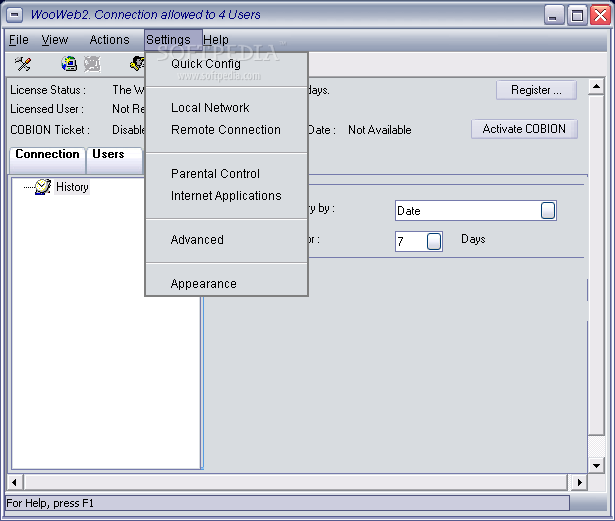
Task: Click the globe with computer connect icon
Action: (x=69, y=64)
